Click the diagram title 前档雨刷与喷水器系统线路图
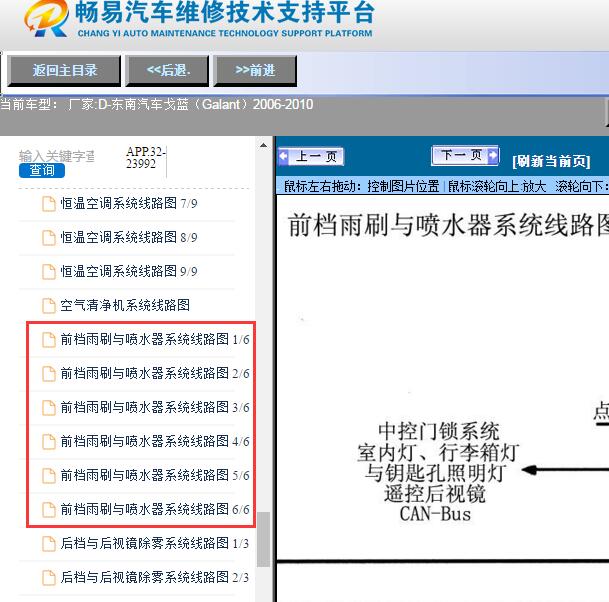This screenshot has height=602, width=609. click(x=449, y=225)
